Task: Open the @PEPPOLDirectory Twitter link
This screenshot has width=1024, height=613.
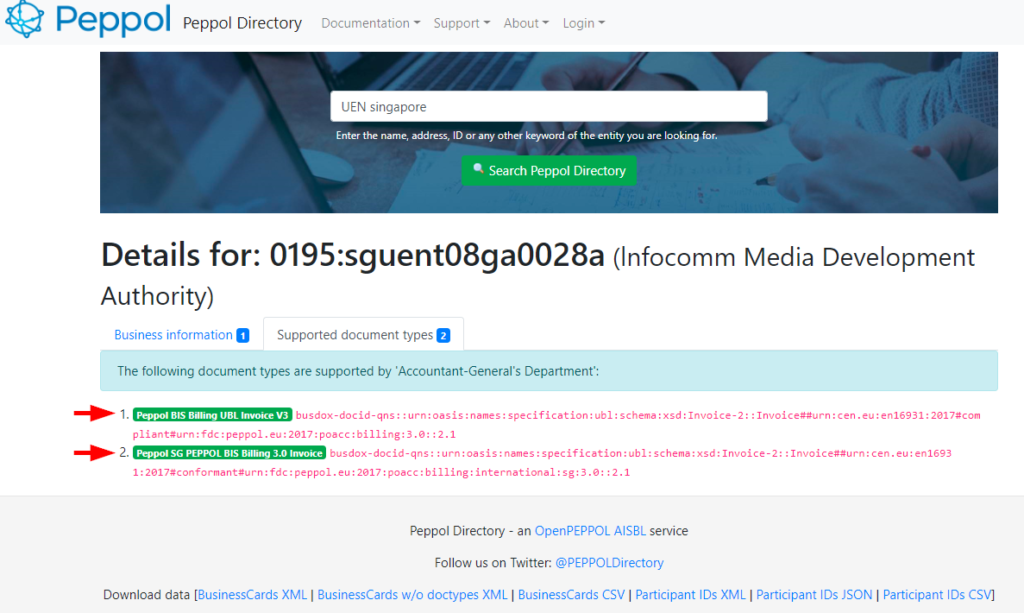Action: tap(609, 563)
